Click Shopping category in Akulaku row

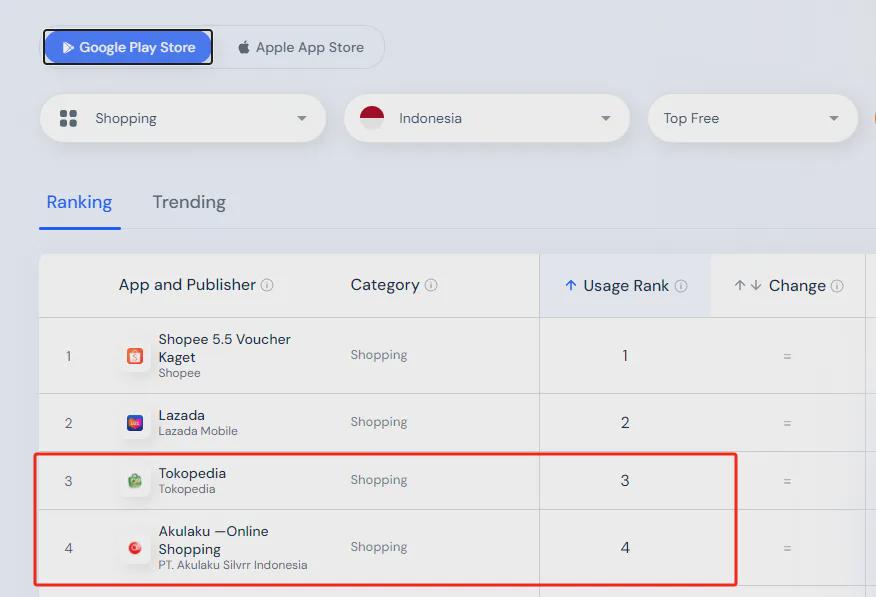(x=379, y=547)
